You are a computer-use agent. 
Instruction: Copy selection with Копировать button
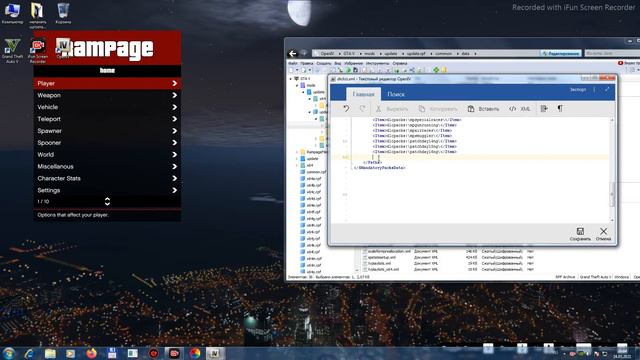pyautogui.click(x=438, y=109)
